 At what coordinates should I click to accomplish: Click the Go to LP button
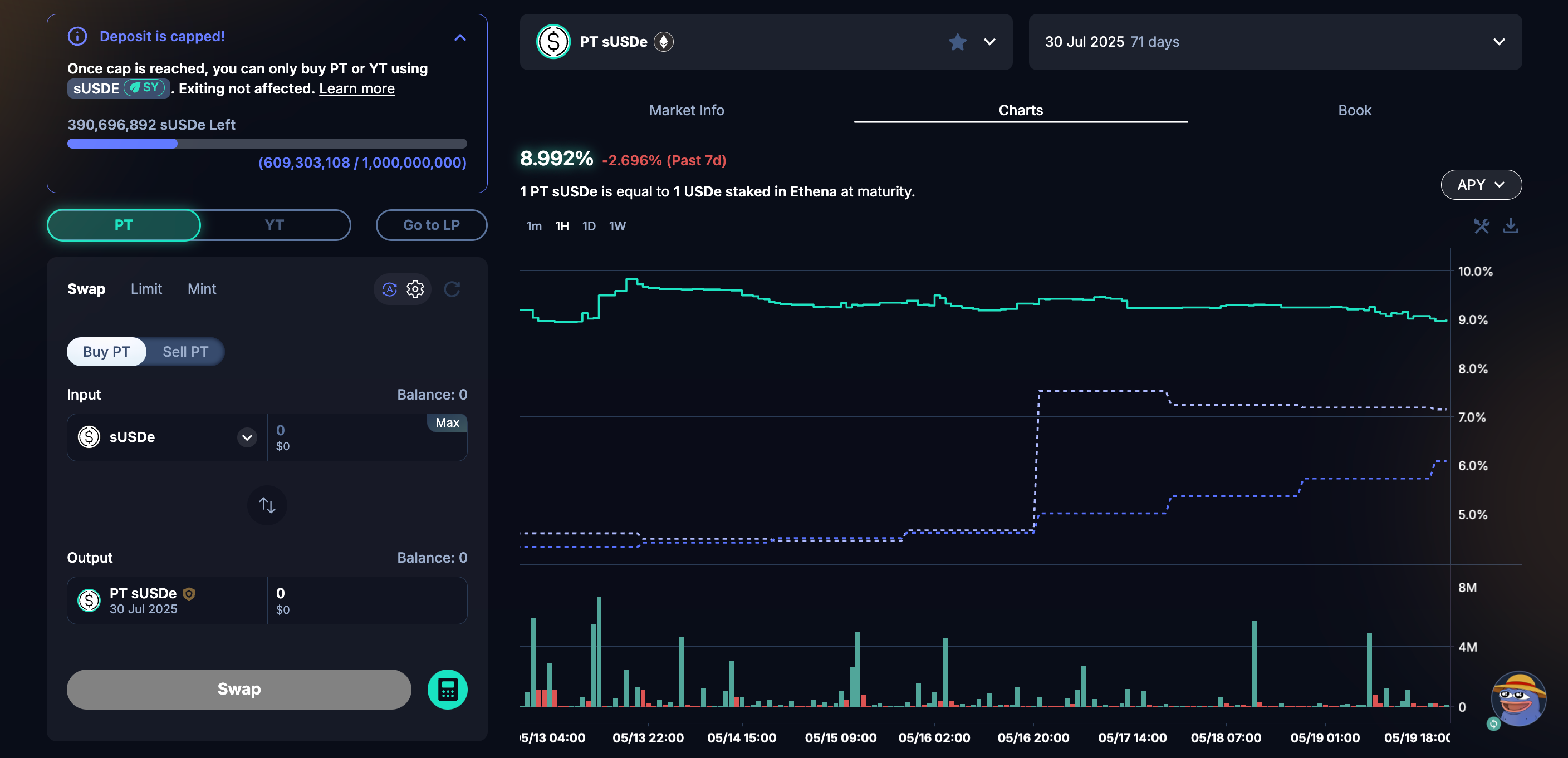click(432, 225)
